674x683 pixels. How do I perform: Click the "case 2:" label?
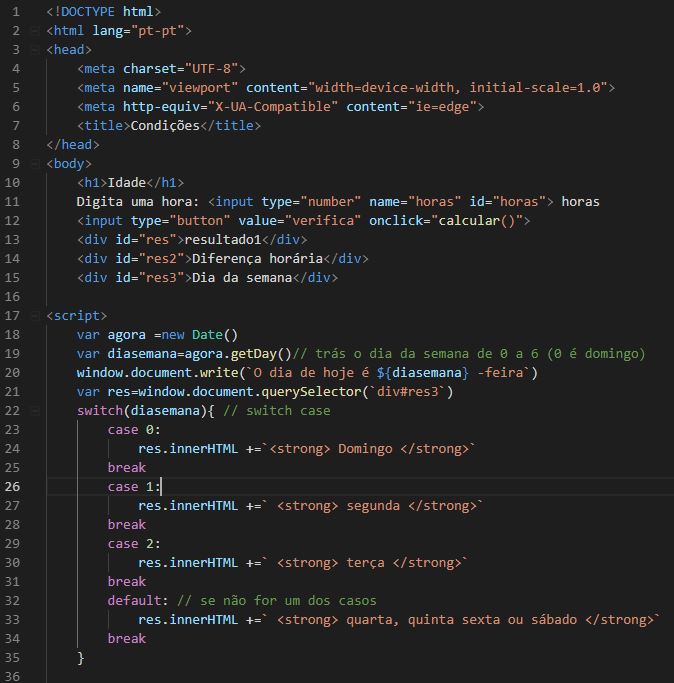tap(134, 544)
